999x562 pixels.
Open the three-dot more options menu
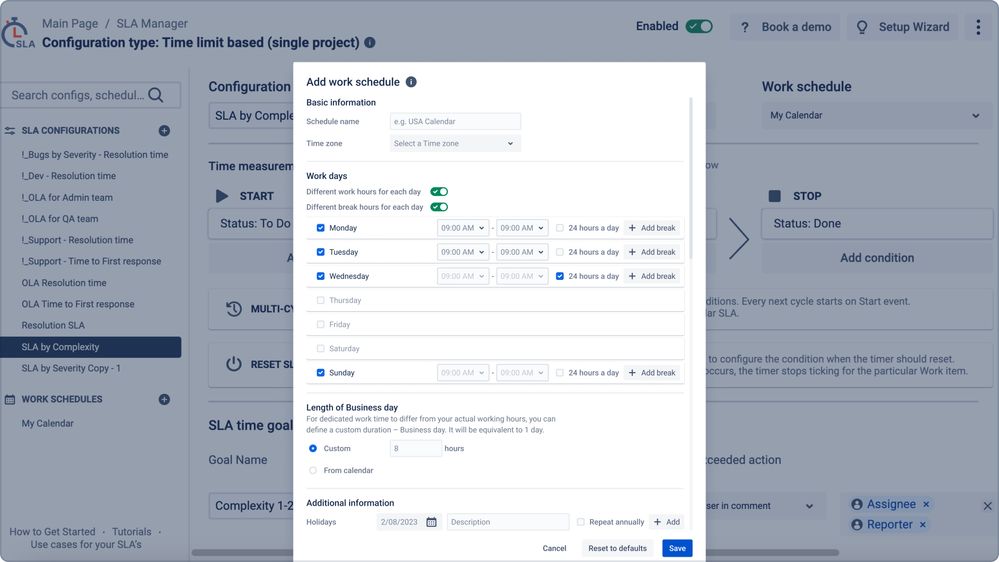978,27
